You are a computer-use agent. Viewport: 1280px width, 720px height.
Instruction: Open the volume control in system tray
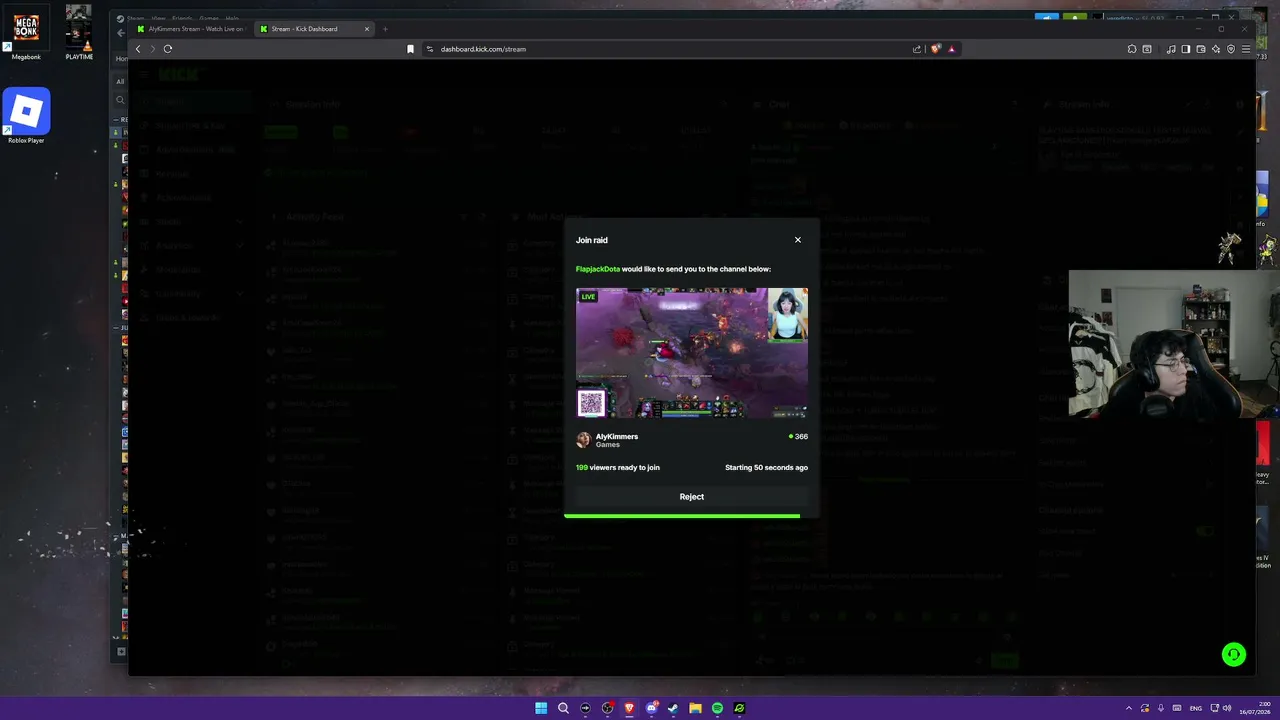pos(1228,708)
